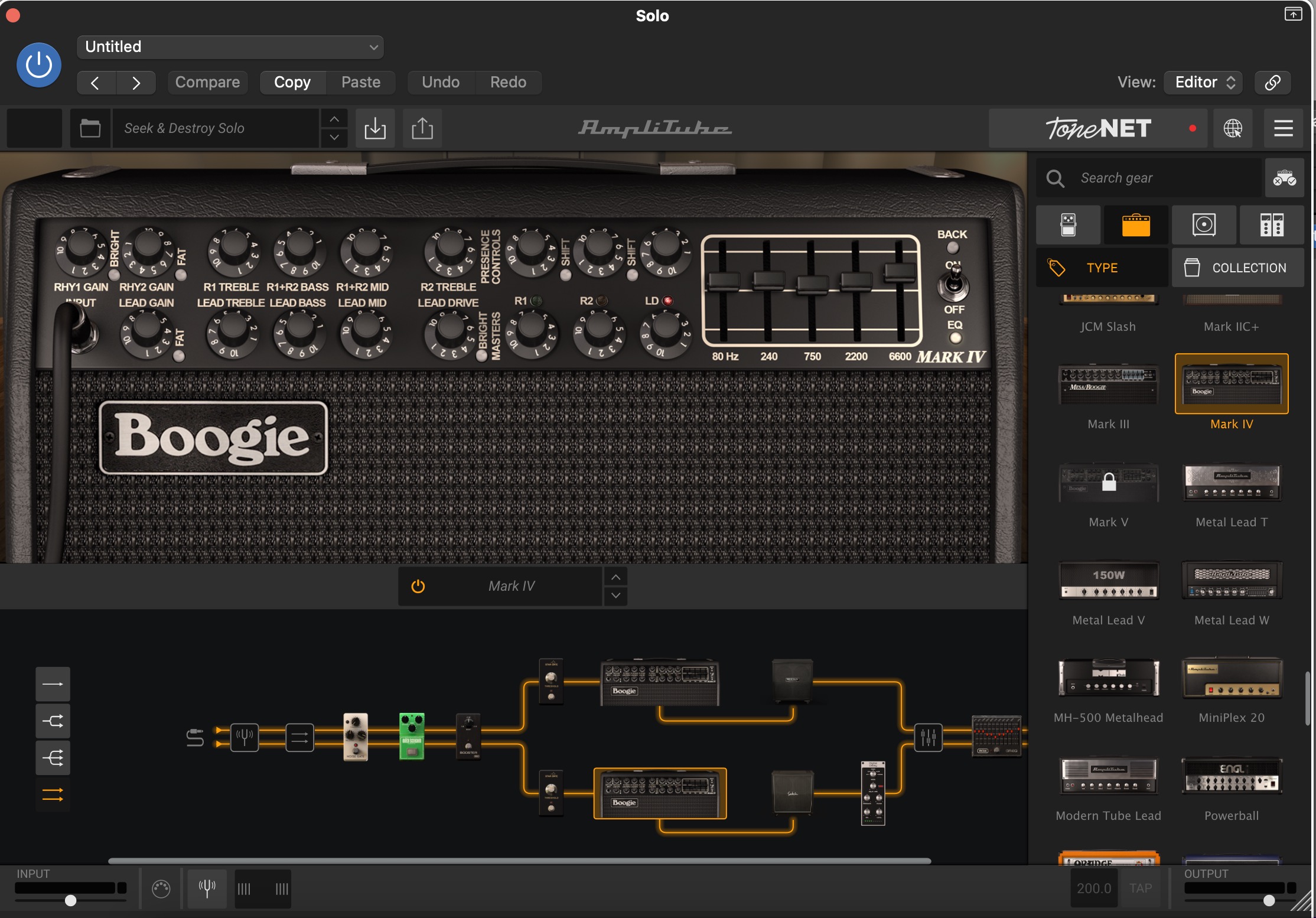The height and width of the screenshot is (918, 1316).
Task: Switch to TYPE filter tab
Action: [x=1102, y=268]
